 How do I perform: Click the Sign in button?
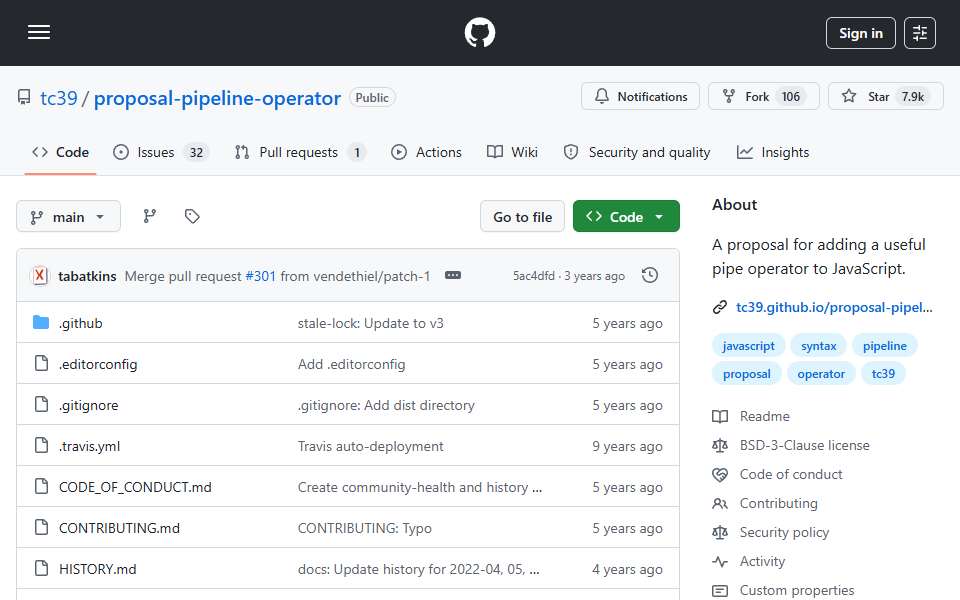coord(860,33)
